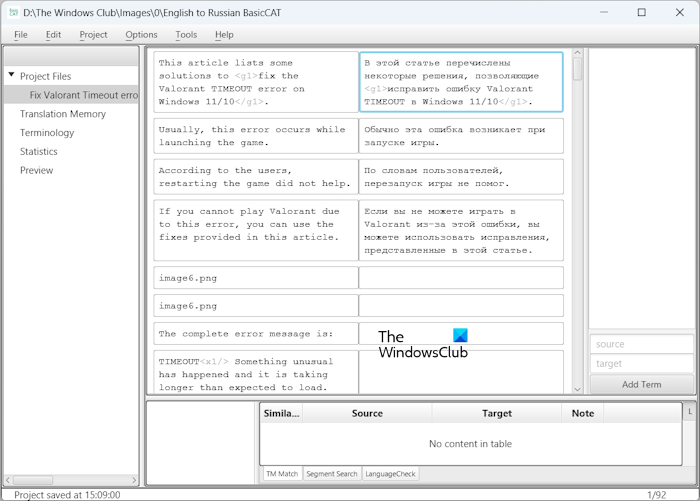The image size is (700, 501).
Task: Click the BasicCAT app icon in title bar
Action: point(14,13)
